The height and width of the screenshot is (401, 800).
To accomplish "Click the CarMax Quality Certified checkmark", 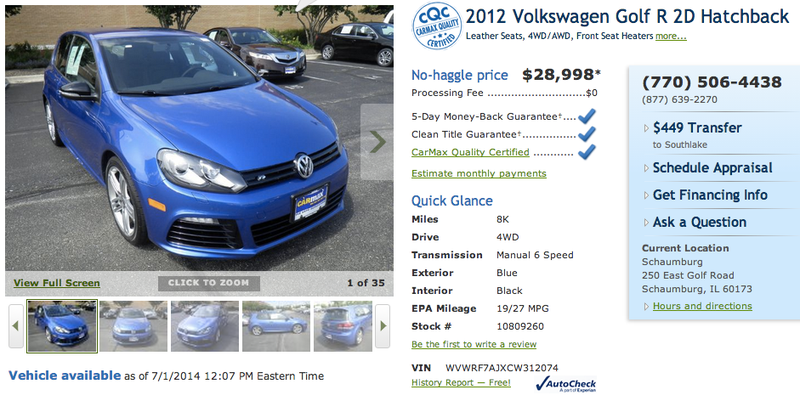I will [x=587, y=152].
